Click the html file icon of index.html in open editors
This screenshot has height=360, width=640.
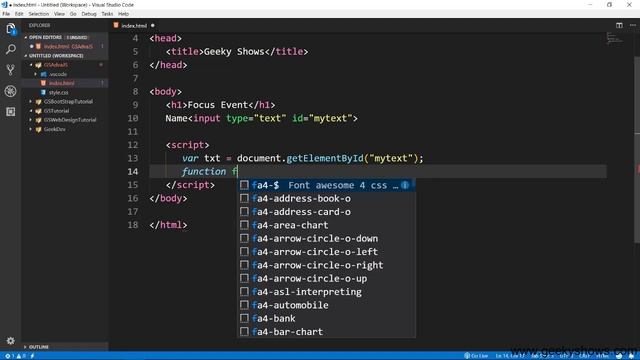[38, 46]
